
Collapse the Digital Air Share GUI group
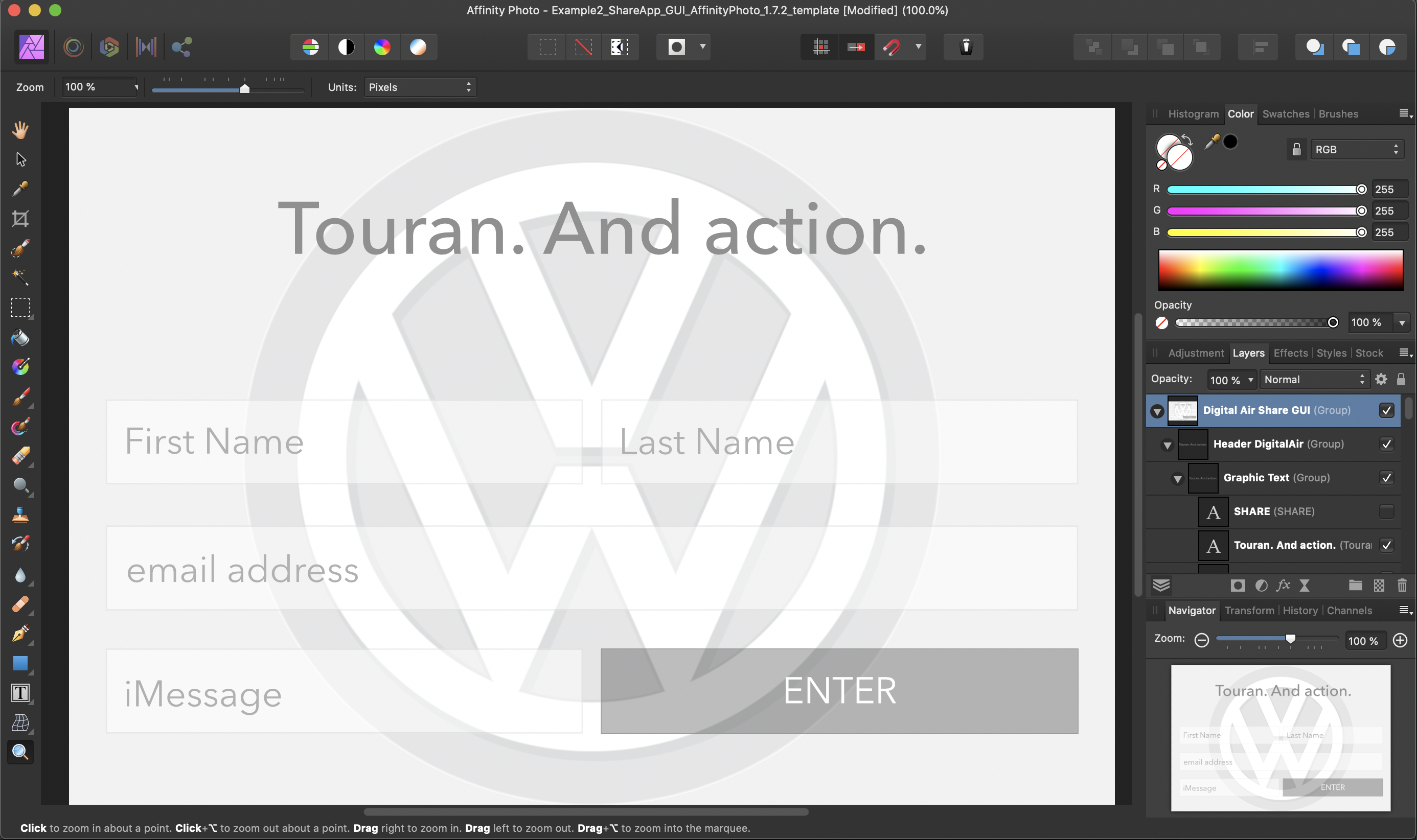pos(1157,411)
